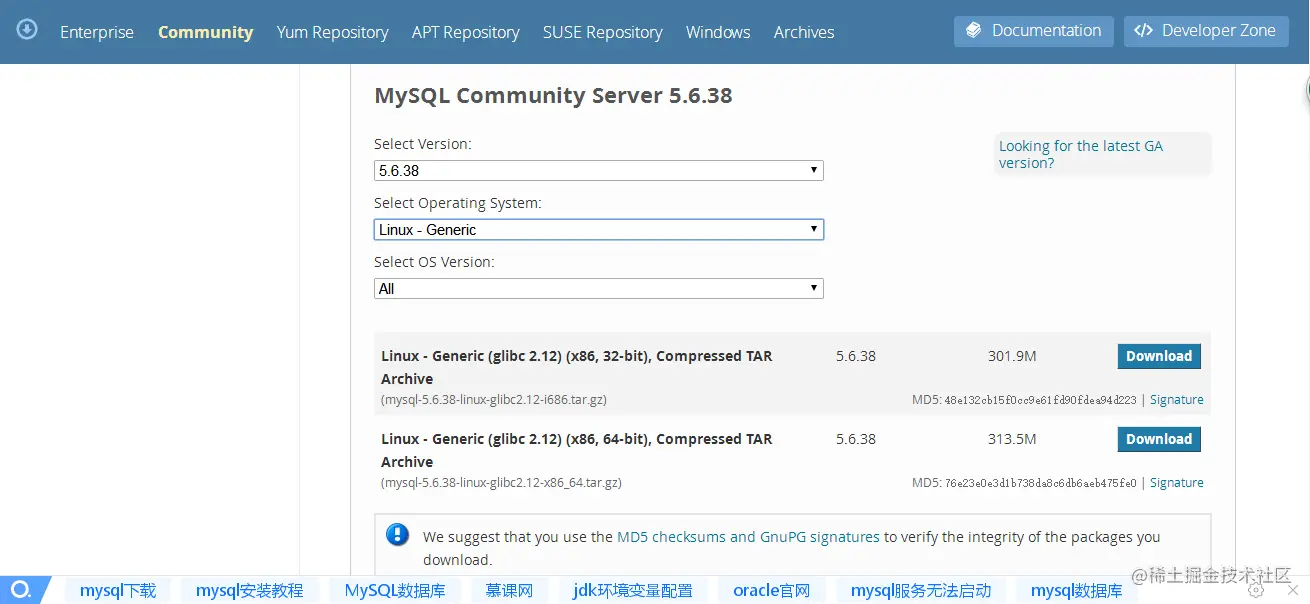
Task: Click the 'jdk环境变量配置' suggestion
Action: coord(633,590)
